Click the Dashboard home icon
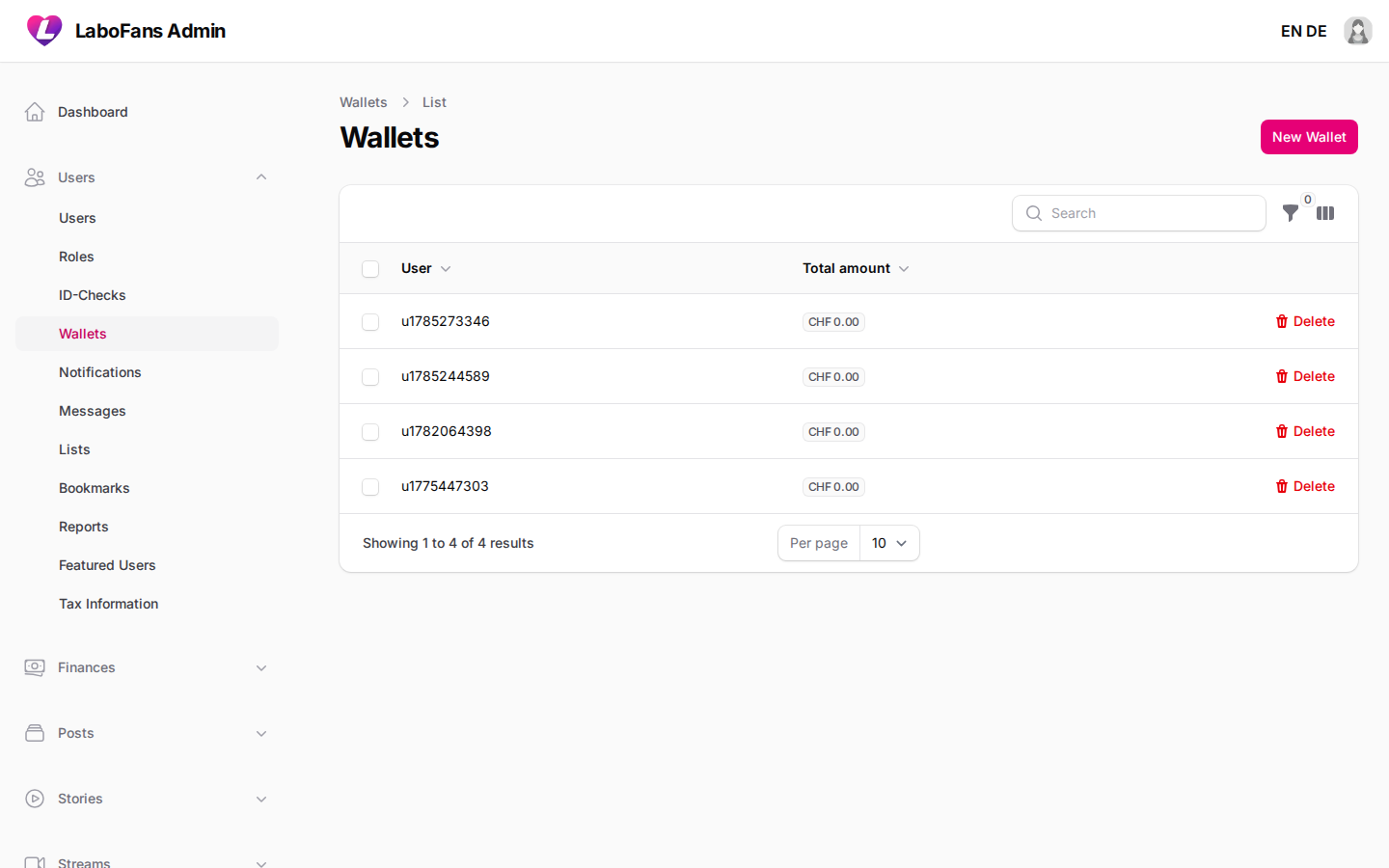Screen dimensions: 1389x868 click(x=35, y=112)
